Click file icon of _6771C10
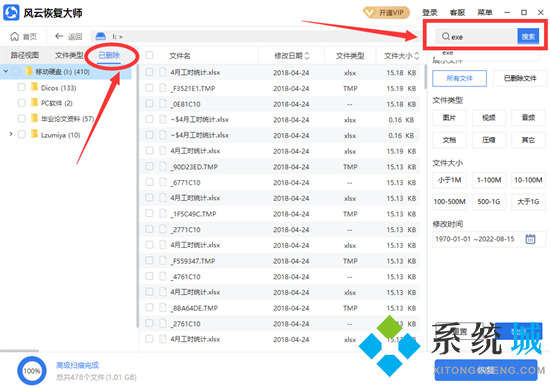This screenshot has height=388, width=550. (x=162, y=182)
